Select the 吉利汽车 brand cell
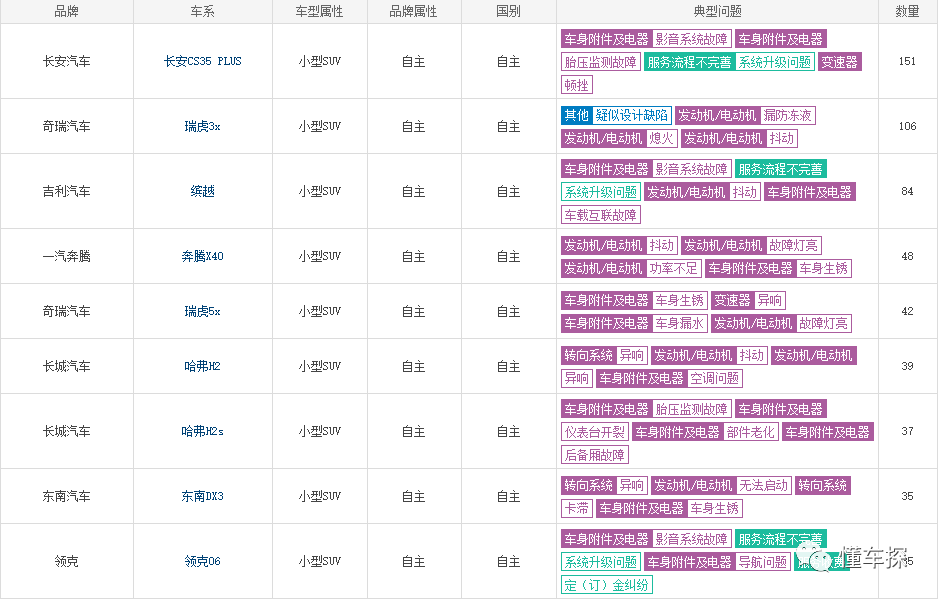Screen dimensions: 938x599 pos(66,191)
